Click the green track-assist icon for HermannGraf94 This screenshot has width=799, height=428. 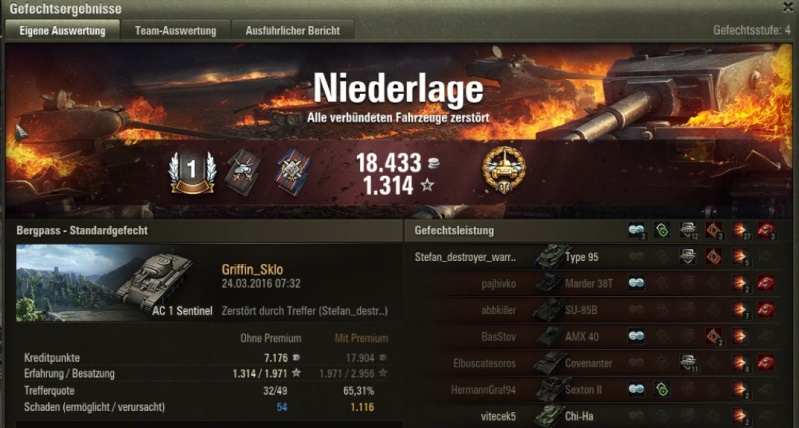(x=662, y=389)
